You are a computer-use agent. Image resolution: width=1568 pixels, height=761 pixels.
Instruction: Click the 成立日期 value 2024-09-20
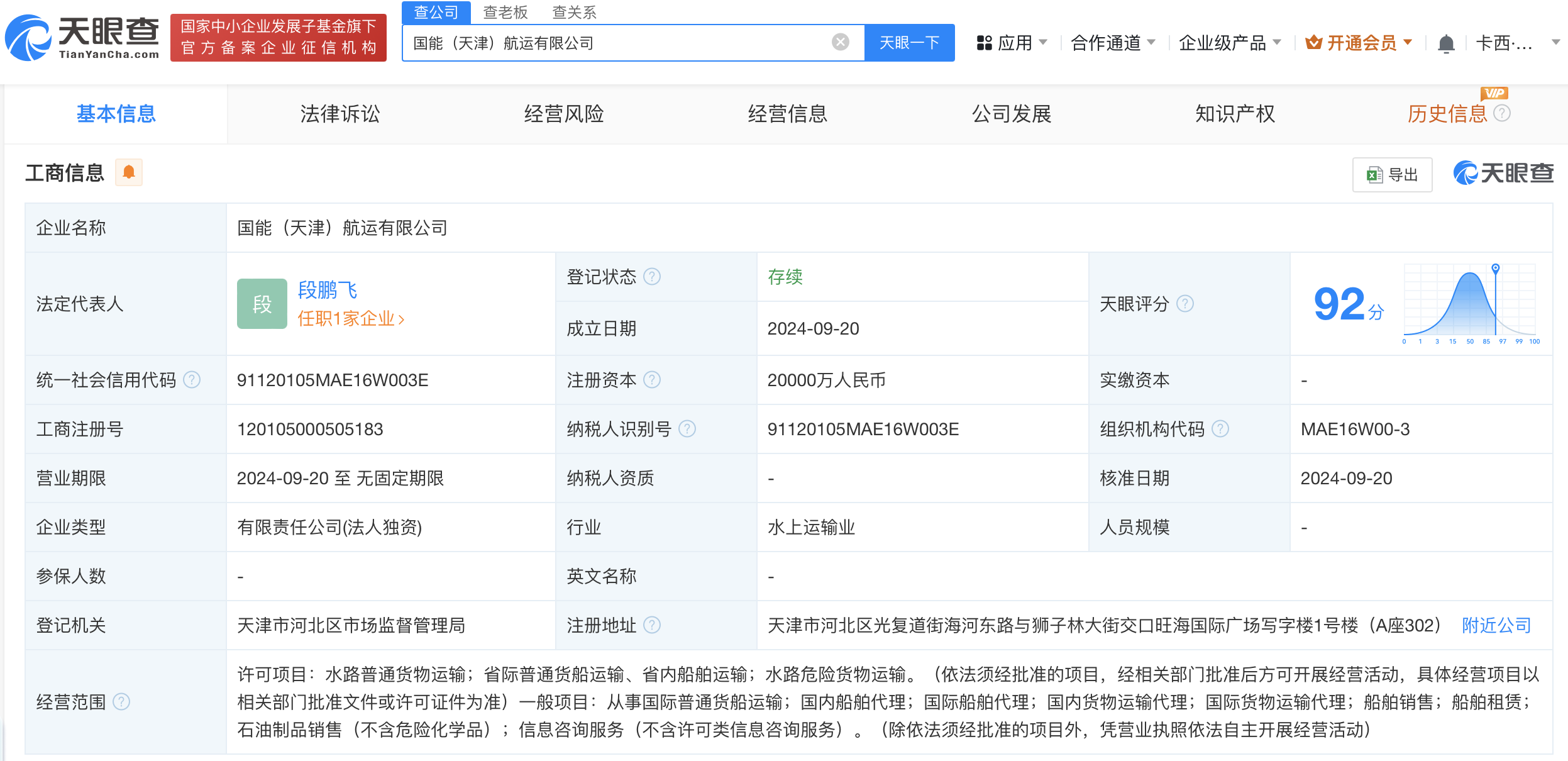[813, 328]
